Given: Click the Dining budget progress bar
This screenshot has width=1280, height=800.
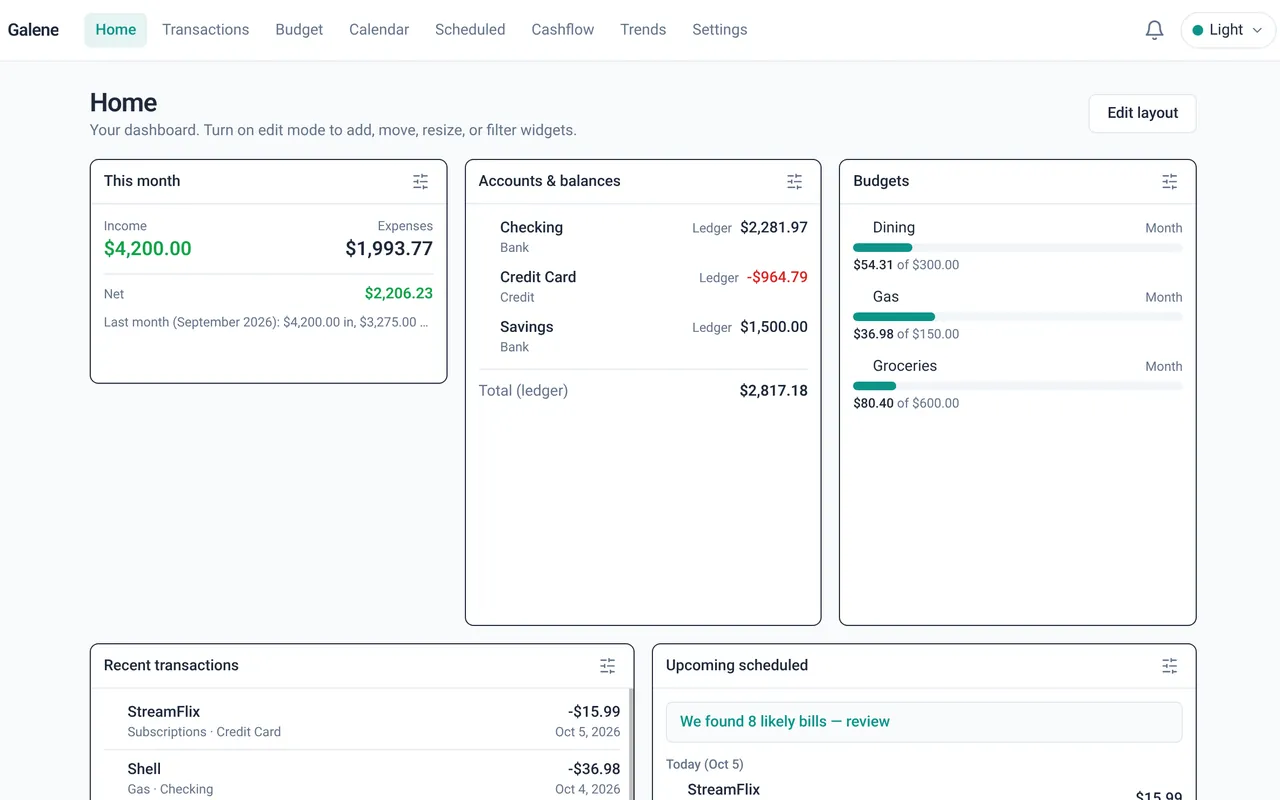Looking at the screenshot, I should pyautogui.click(x=1017, y=247).
